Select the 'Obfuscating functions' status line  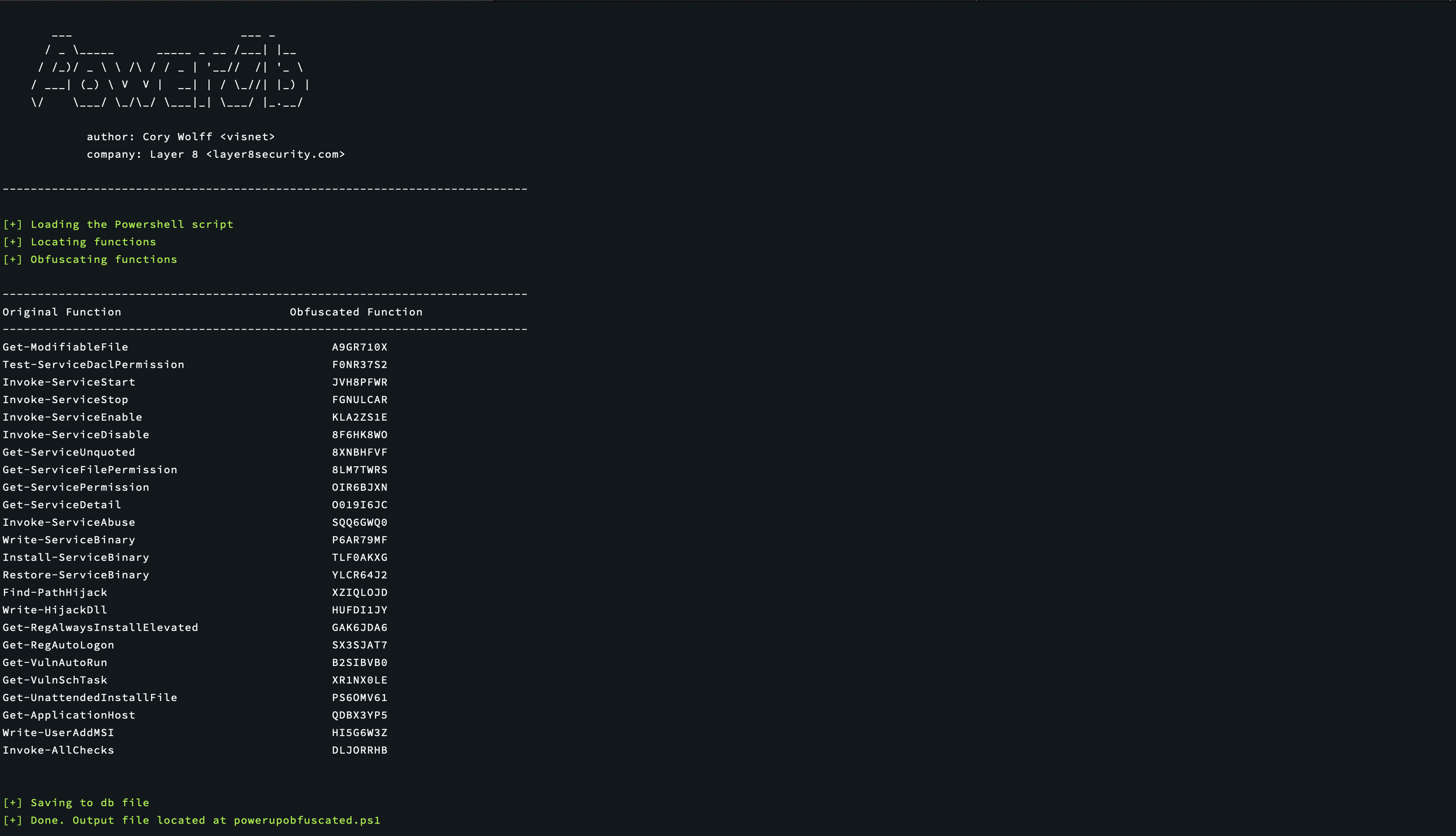[90, 259]
